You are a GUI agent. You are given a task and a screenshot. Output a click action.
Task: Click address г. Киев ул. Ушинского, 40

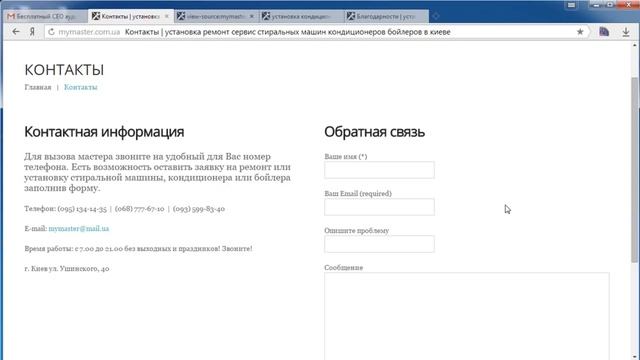coord(67,269)
